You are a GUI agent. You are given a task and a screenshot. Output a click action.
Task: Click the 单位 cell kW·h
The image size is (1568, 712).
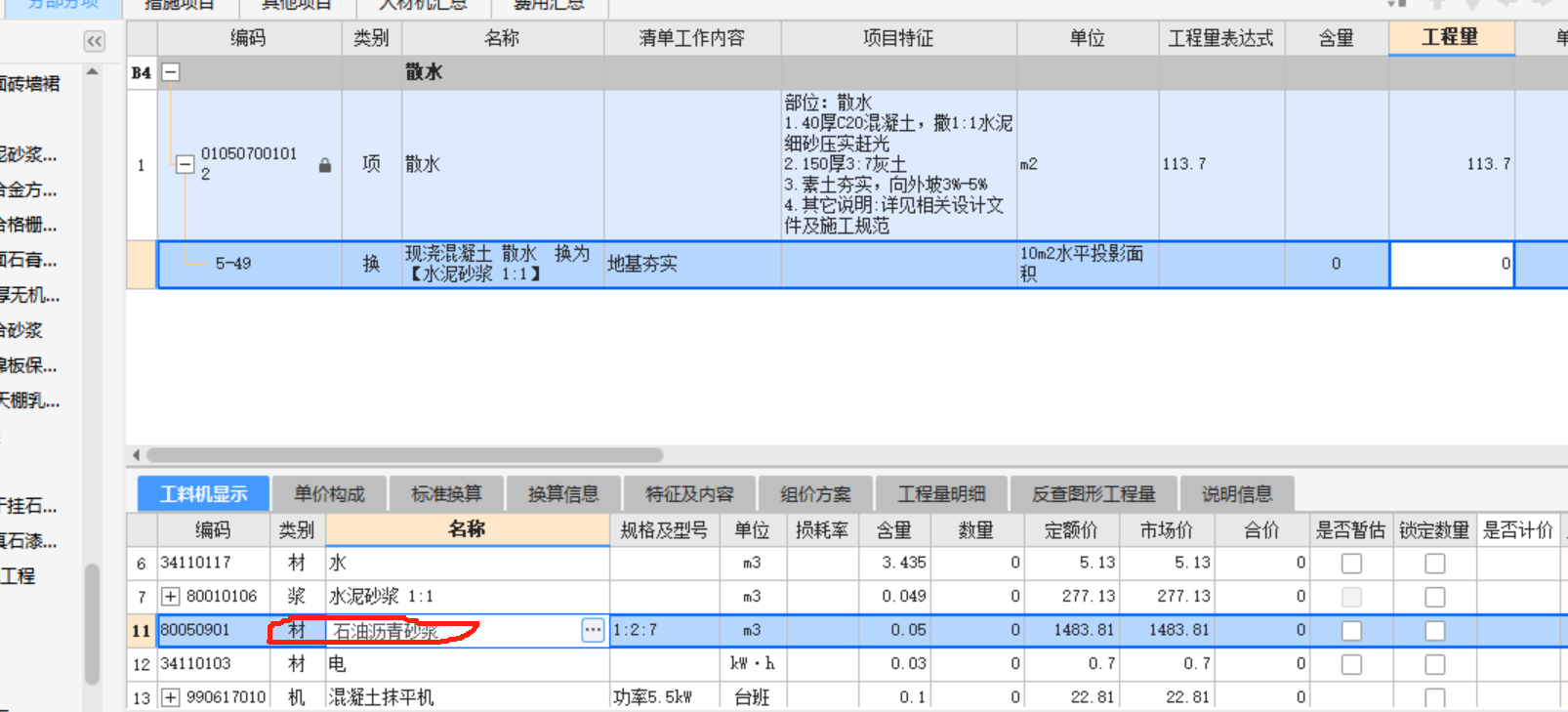pyautogui.click(x=752, y=664)
